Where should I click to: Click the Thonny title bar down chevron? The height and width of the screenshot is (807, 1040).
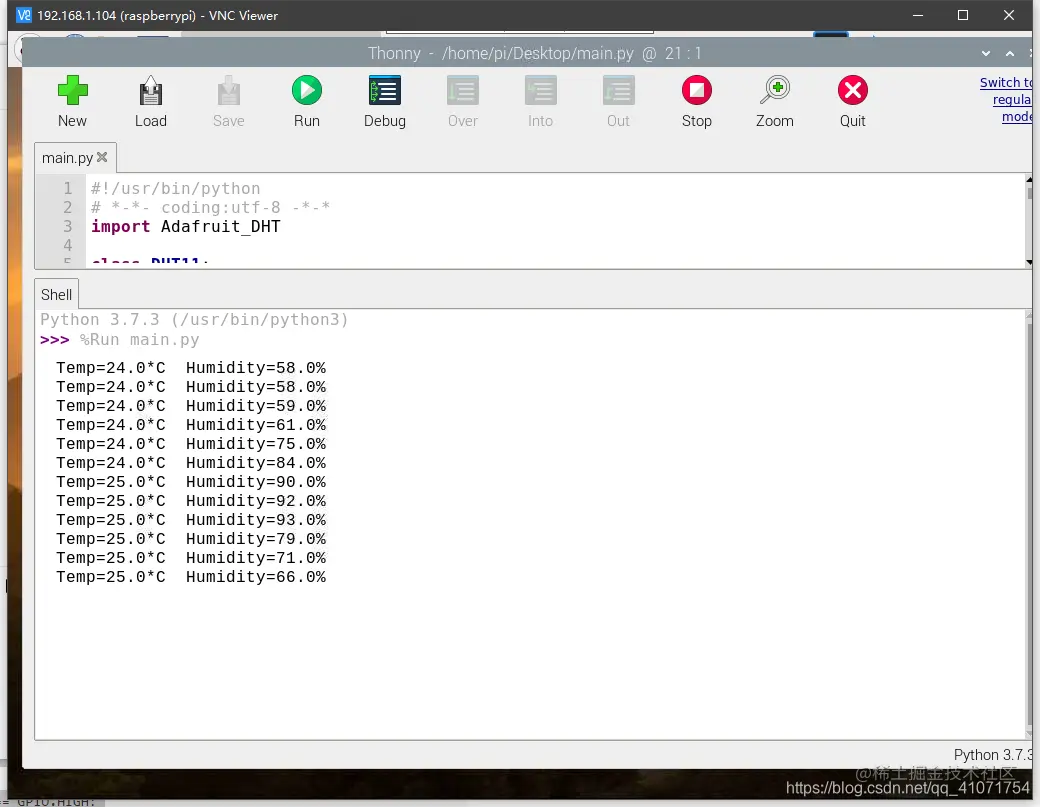point(986,54)
